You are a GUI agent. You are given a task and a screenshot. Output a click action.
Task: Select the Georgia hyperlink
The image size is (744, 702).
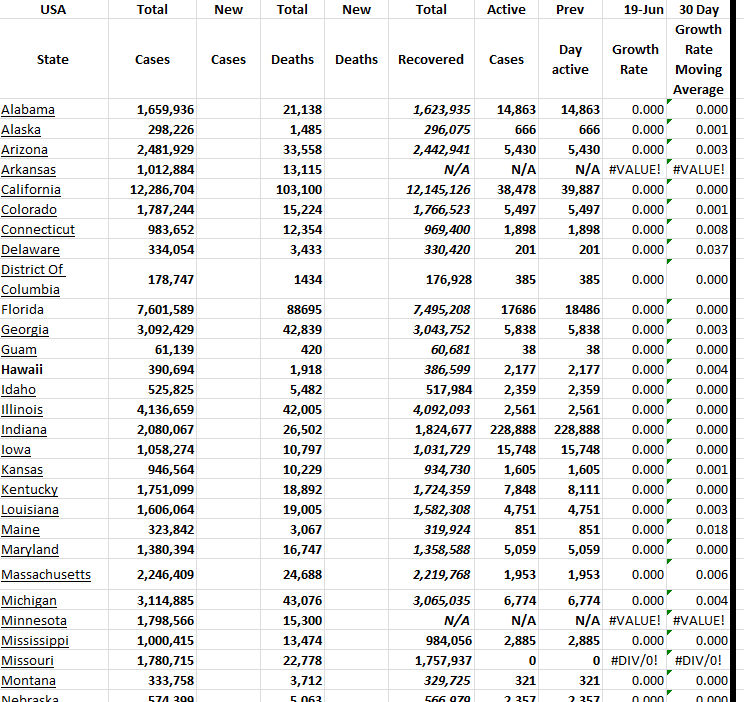[25, 330]
